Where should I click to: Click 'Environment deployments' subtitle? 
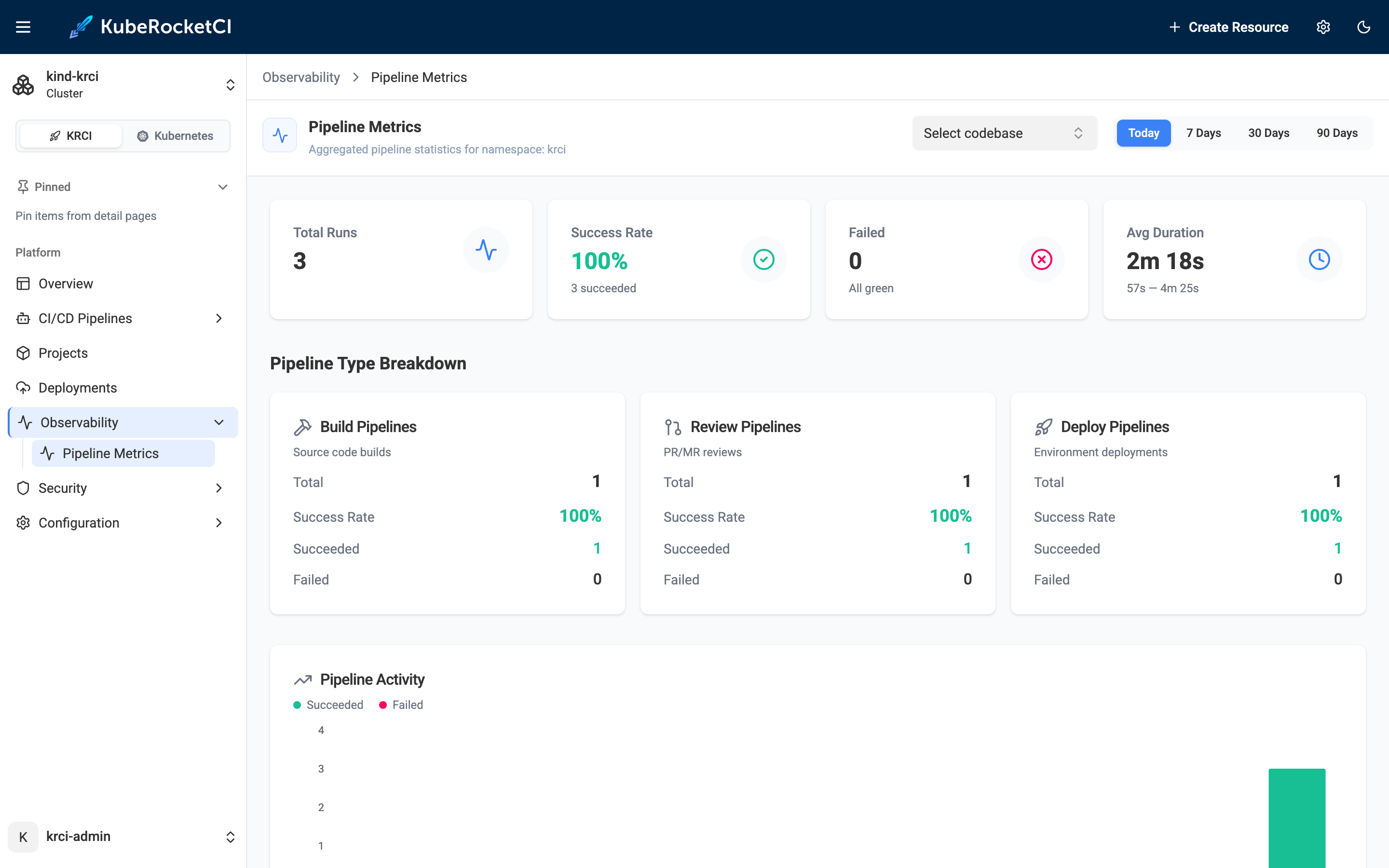click(1100, 452)
